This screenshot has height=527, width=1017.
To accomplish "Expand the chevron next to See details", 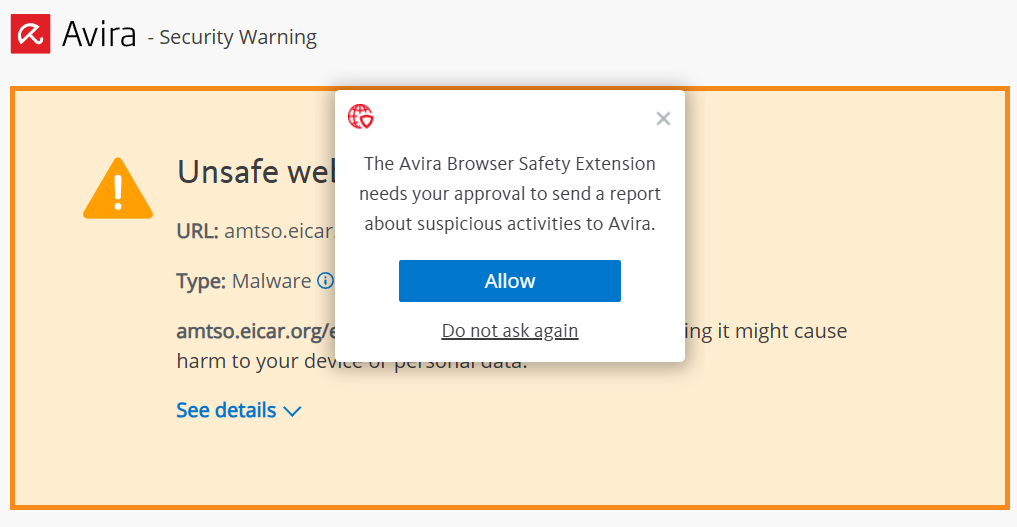I will 293,412.
